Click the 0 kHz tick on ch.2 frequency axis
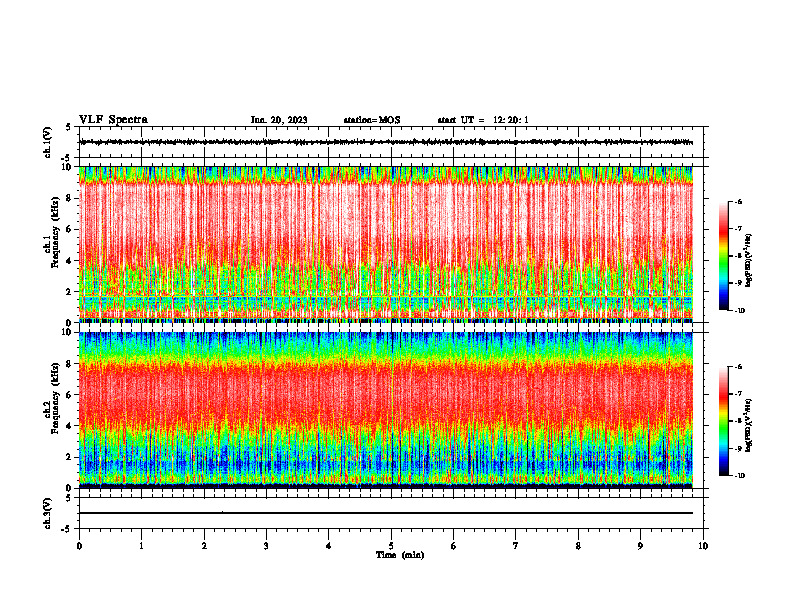The image size is (792, 612). [x=71, y=488]
